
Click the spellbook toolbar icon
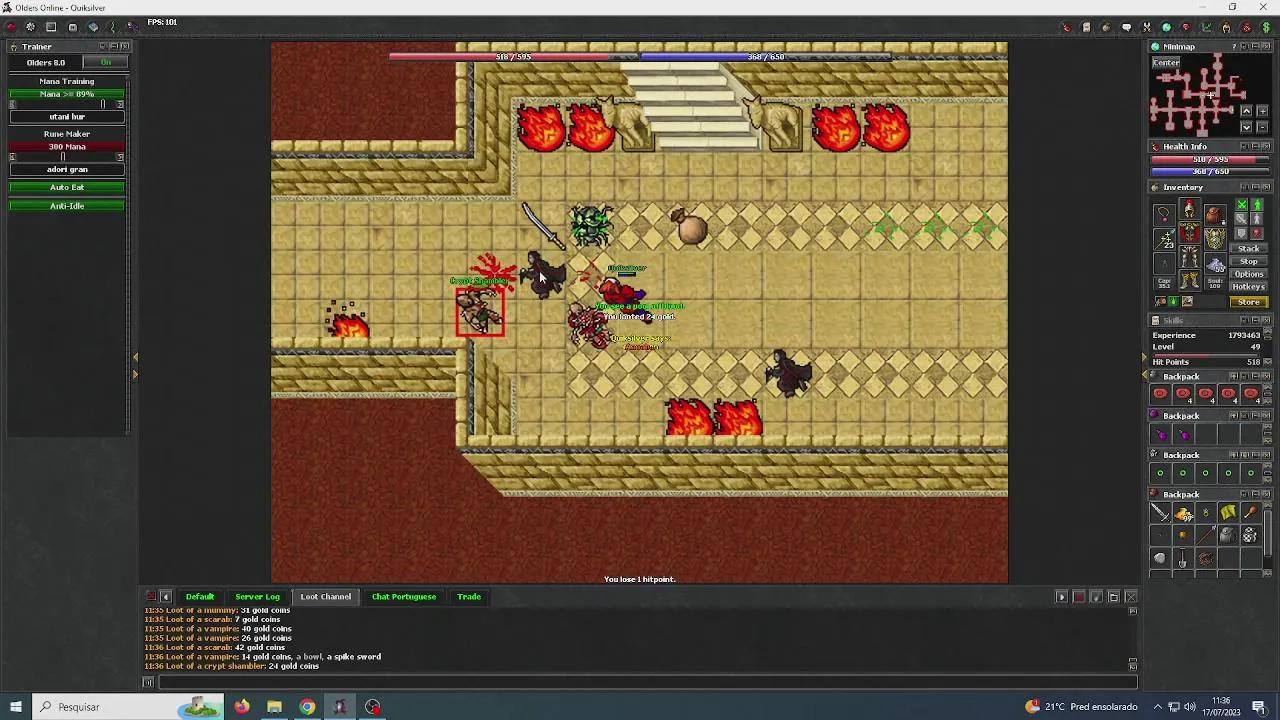point(93,27)
